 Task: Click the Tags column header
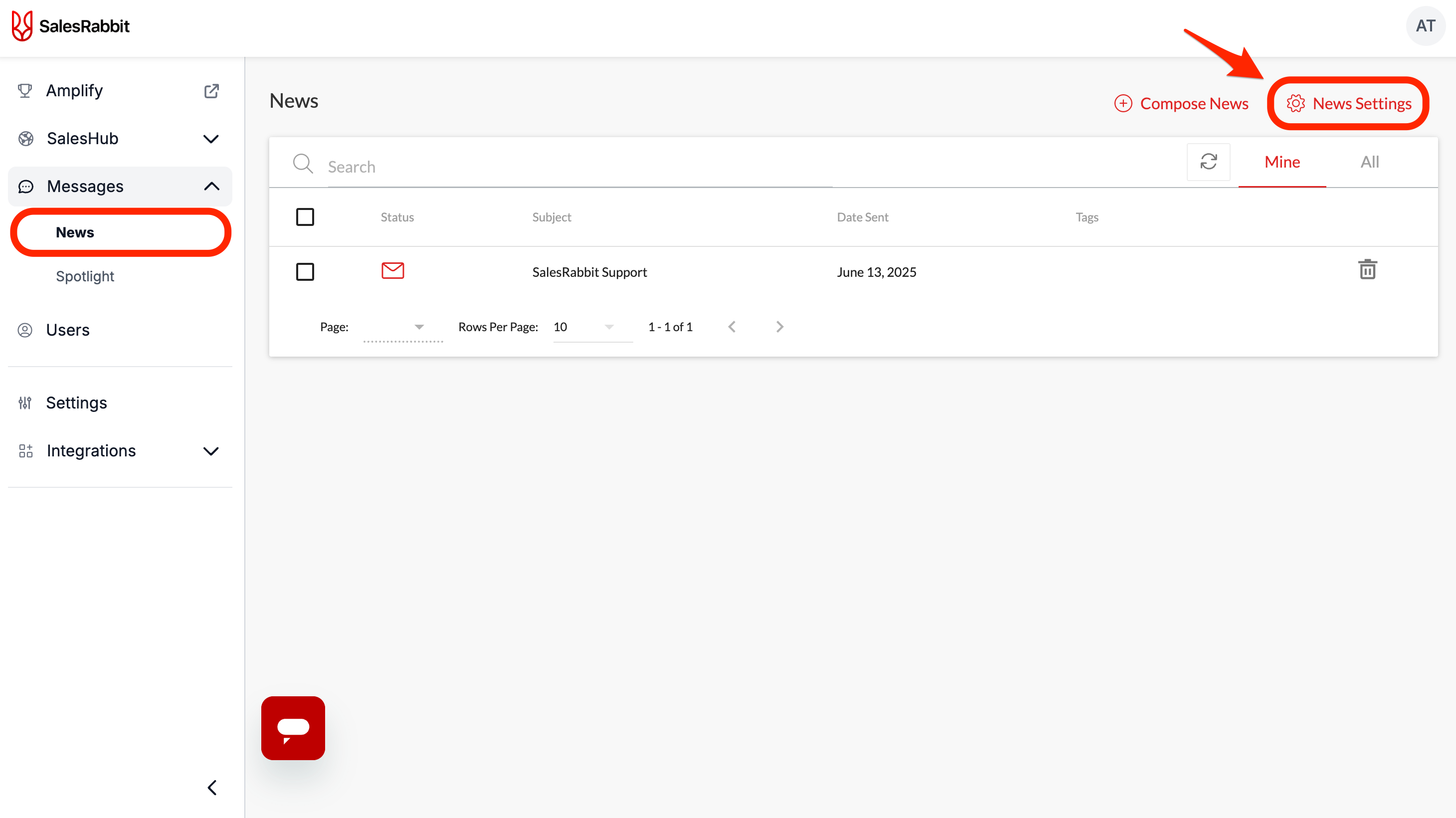[1087, 217]
